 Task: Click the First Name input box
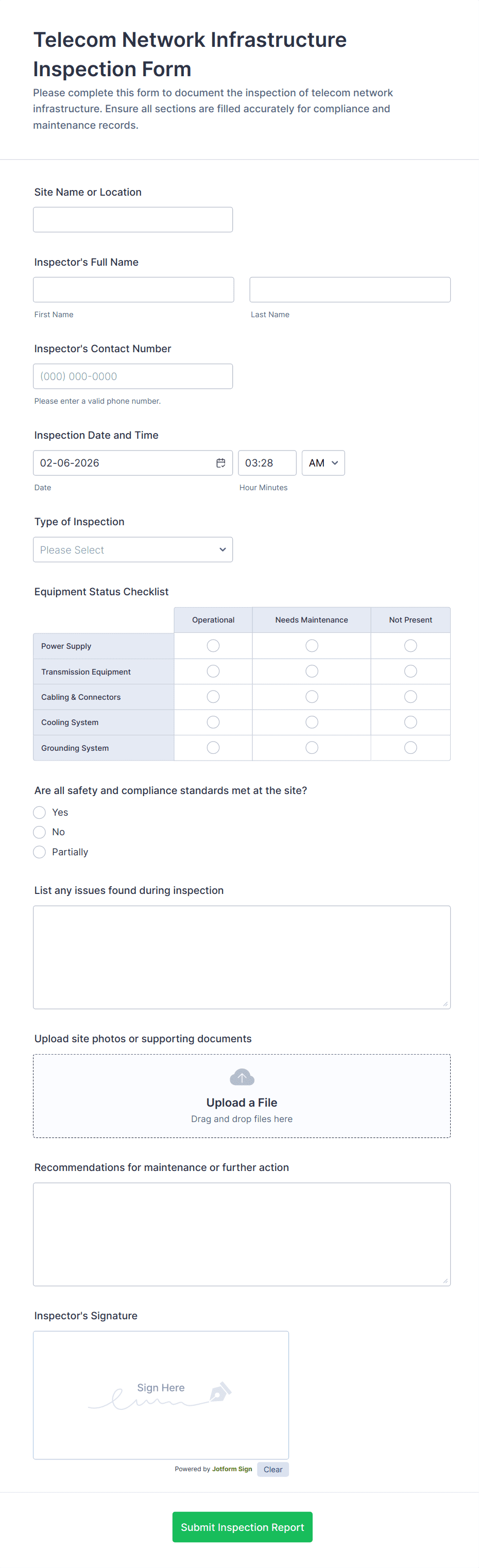tap(133, 290)
